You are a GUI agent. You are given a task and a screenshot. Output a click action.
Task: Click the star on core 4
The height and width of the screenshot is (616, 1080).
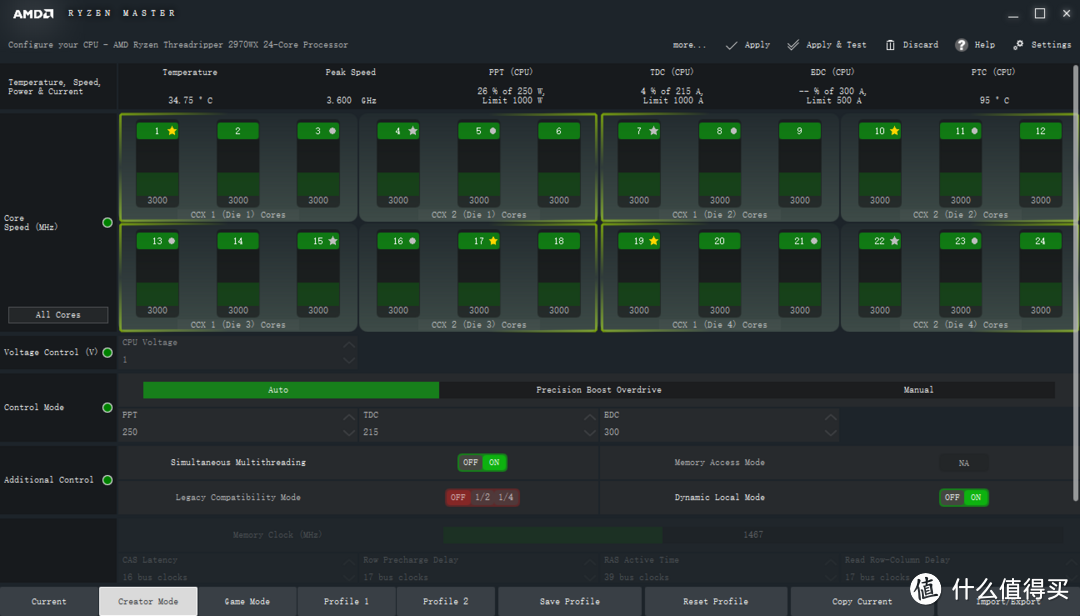tap(413, 131)
